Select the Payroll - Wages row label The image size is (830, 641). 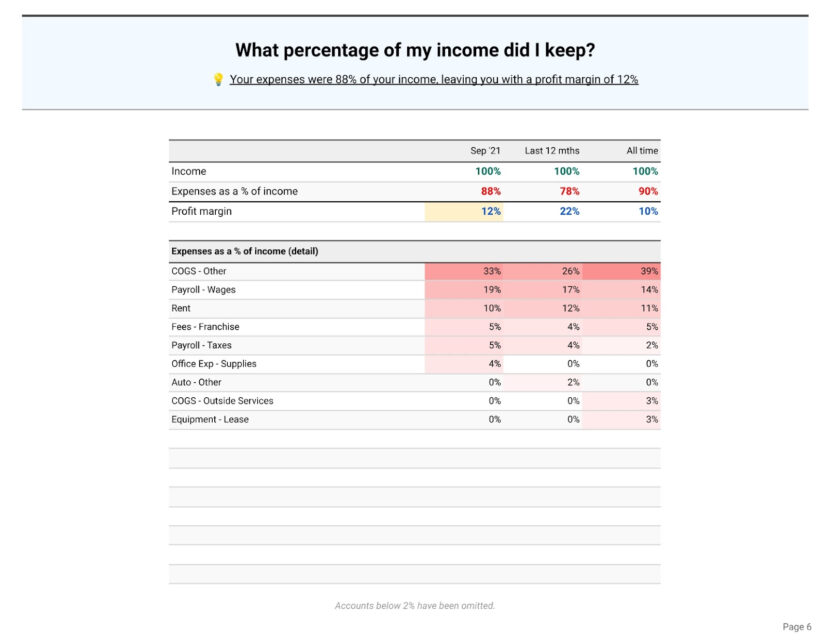203,290
